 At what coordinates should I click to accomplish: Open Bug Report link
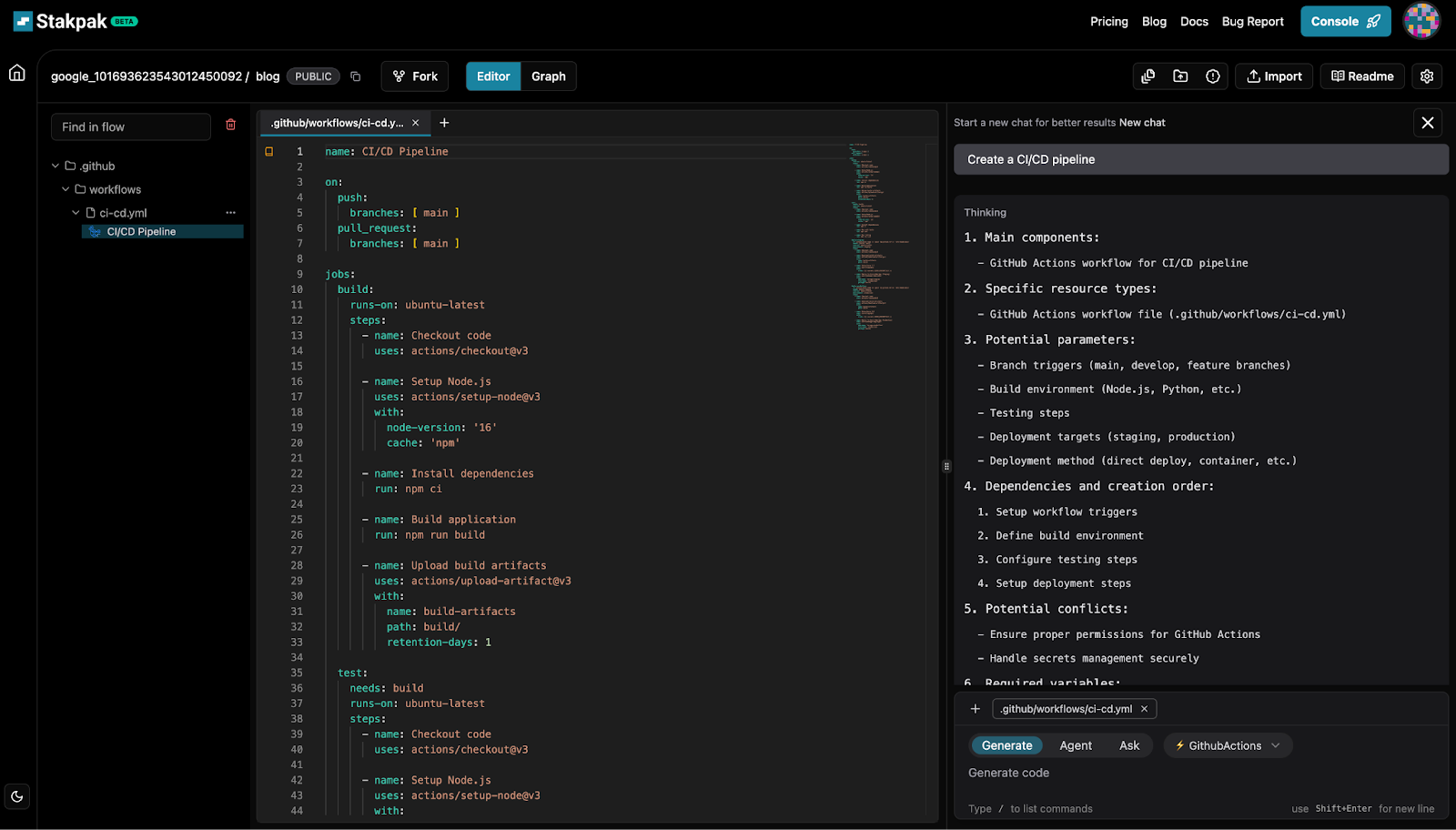click(1252, 22)
